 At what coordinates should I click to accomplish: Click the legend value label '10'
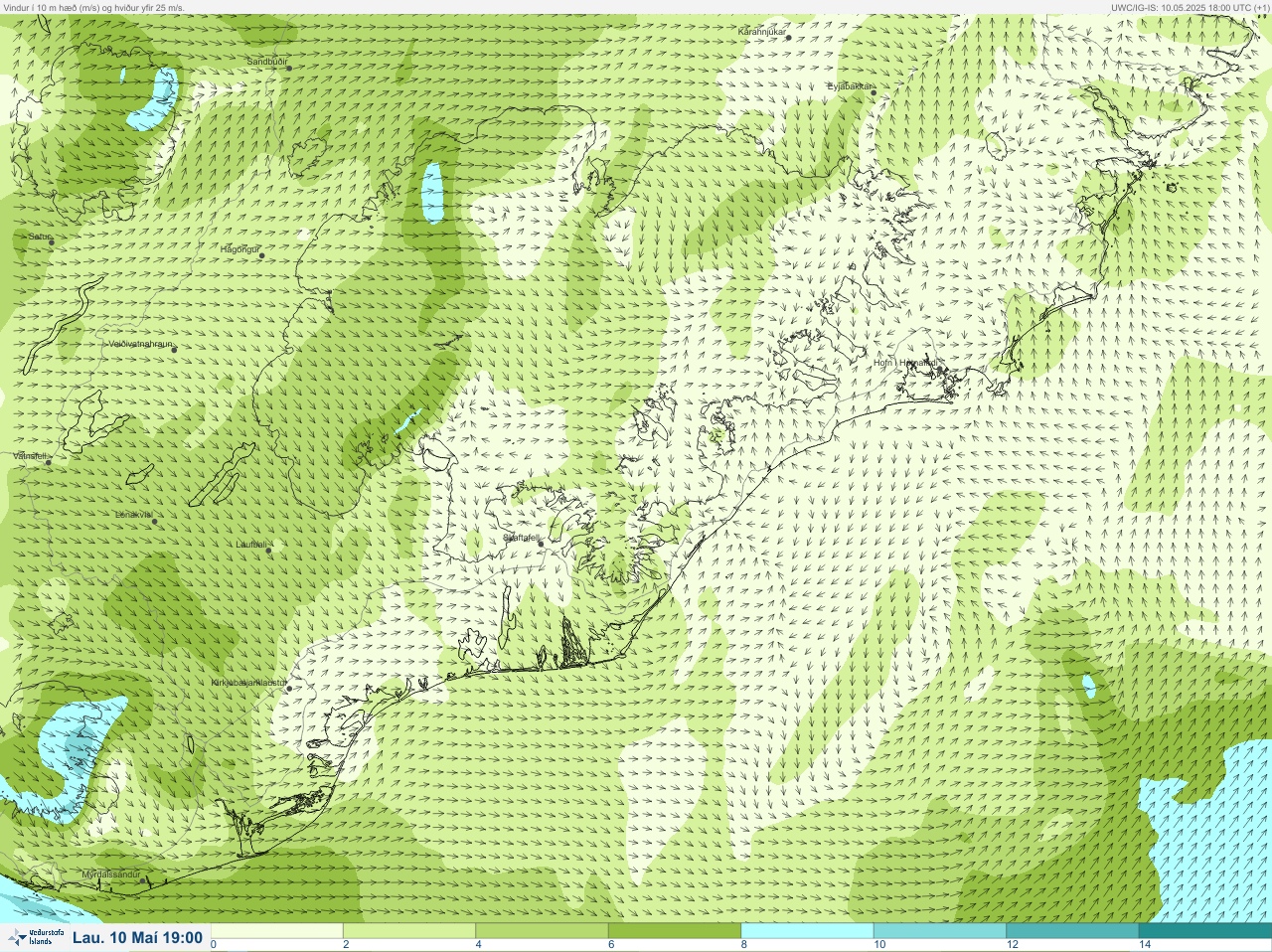click(879, 945)
